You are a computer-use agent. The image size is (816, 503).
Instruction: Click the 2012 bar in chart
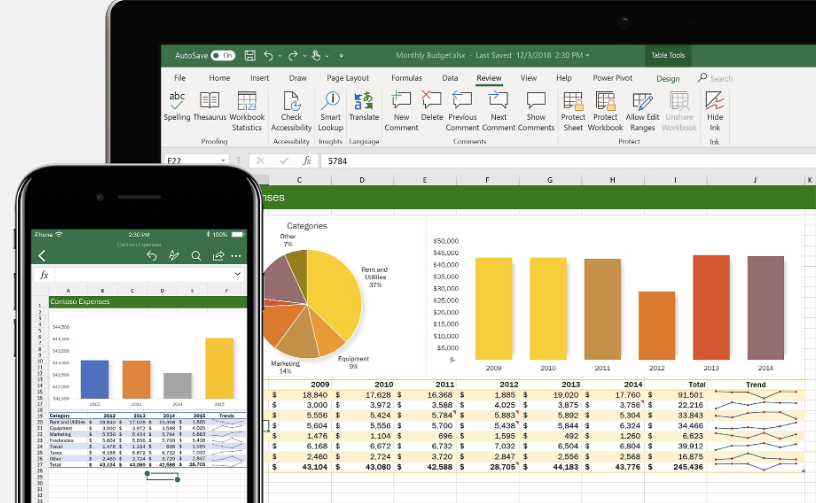click(x=657, y=326)
